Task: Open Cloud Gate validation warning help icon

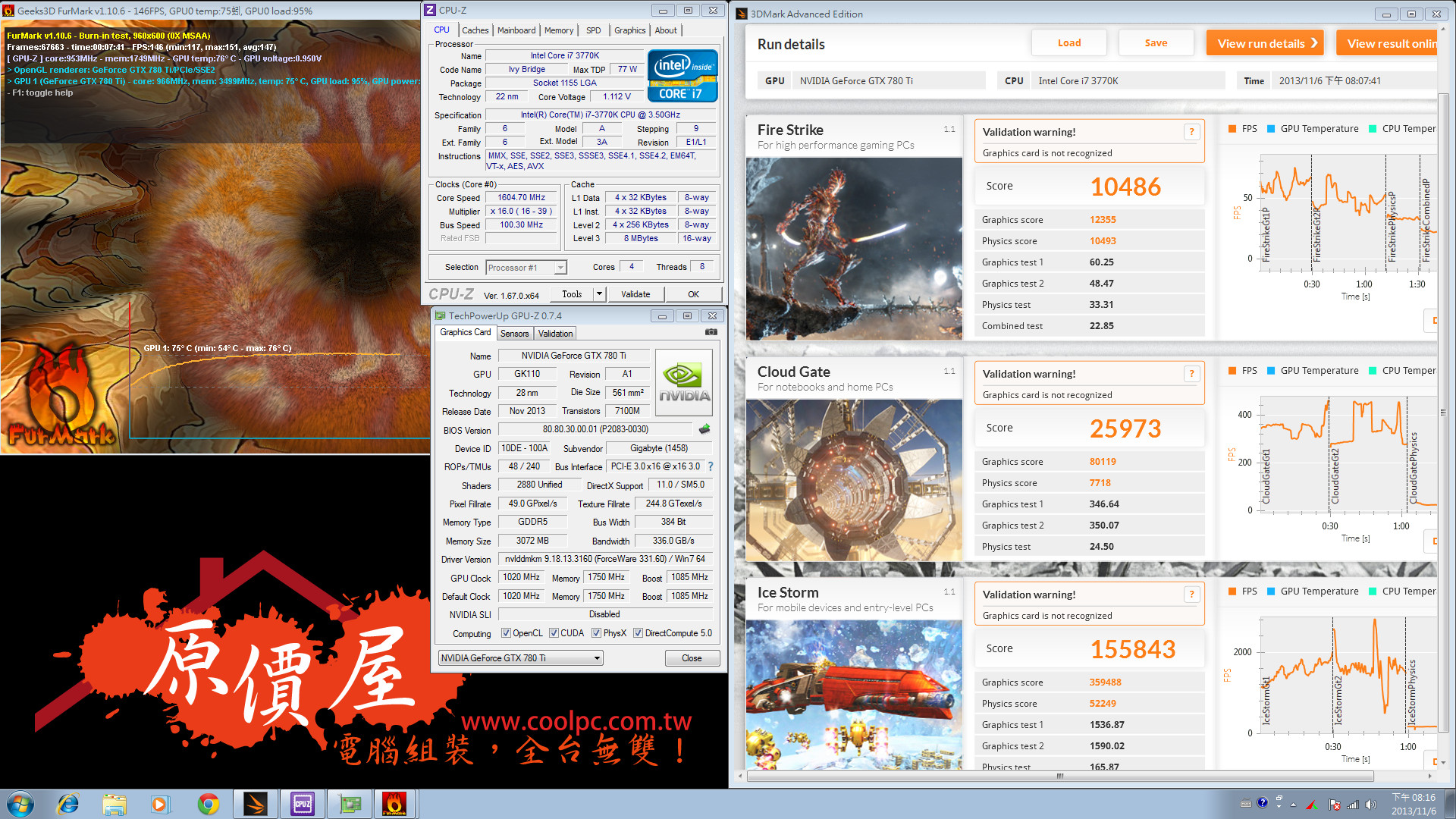Action: point(1191,374)
